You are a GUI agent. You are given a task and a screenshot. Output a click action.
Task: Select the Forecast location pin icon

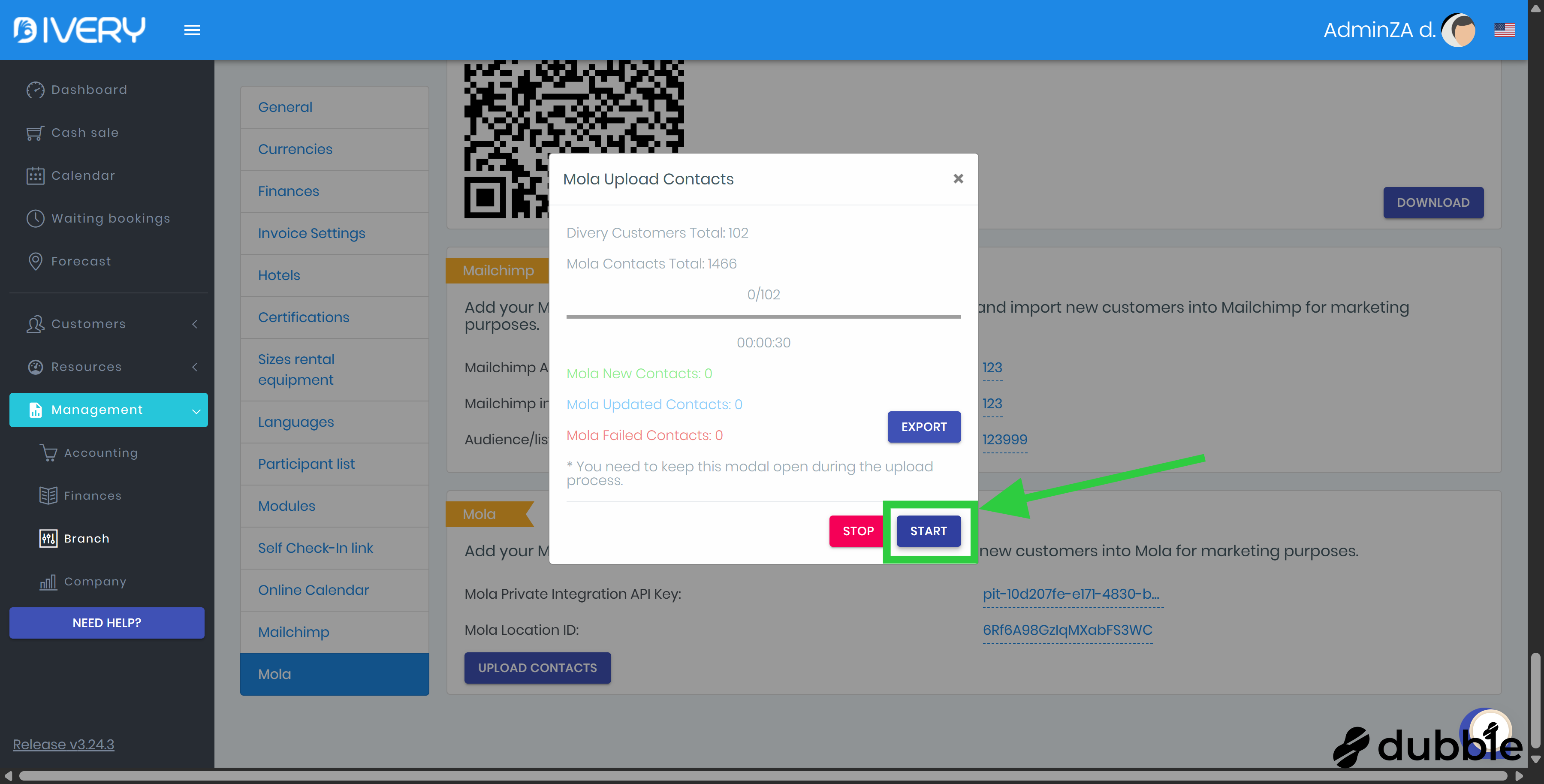(35, 261)
